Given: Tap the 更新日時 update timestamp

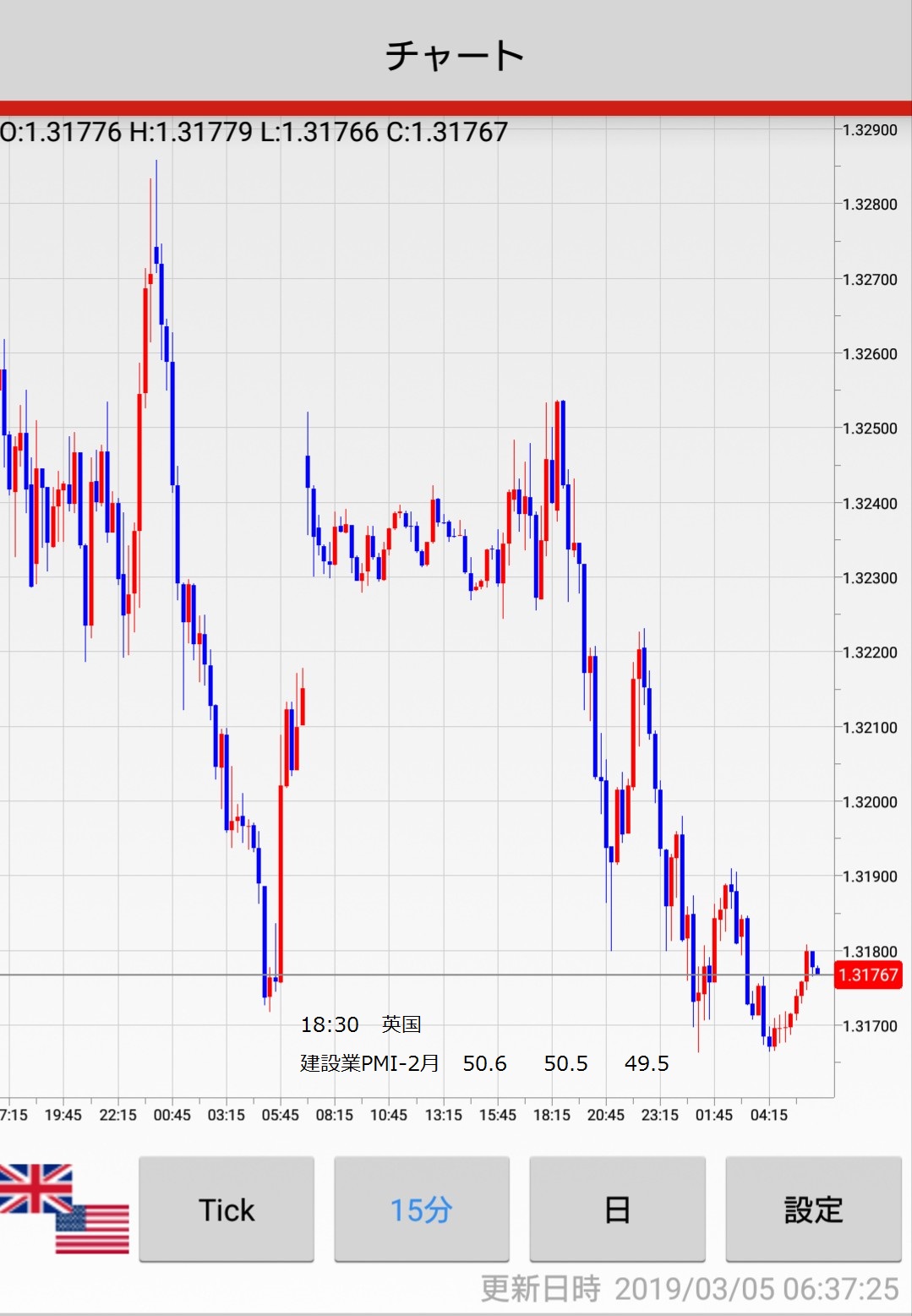Looking at the screenshot, I should [689, 1289].
